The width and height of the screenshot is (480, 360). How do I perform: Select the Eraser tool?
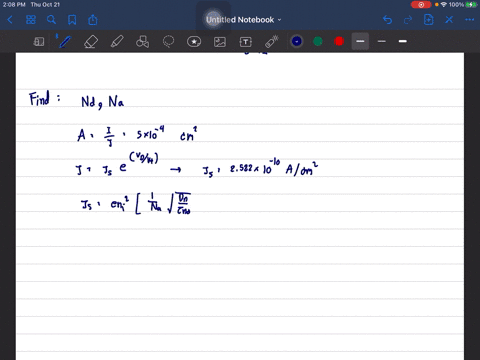(x=91, y=42)
